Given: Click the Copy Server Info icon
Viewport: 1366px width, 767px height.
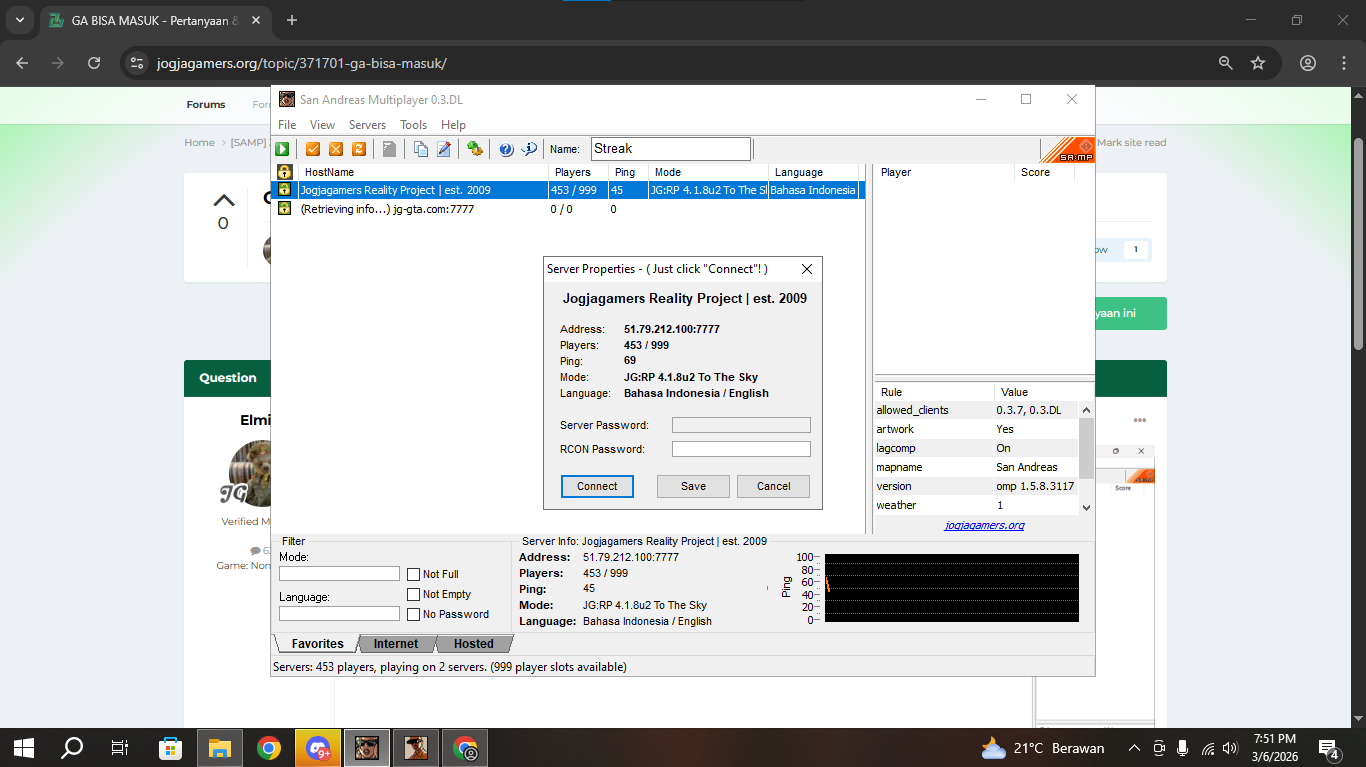Looking at the screenshot, I should coord(420,149).
